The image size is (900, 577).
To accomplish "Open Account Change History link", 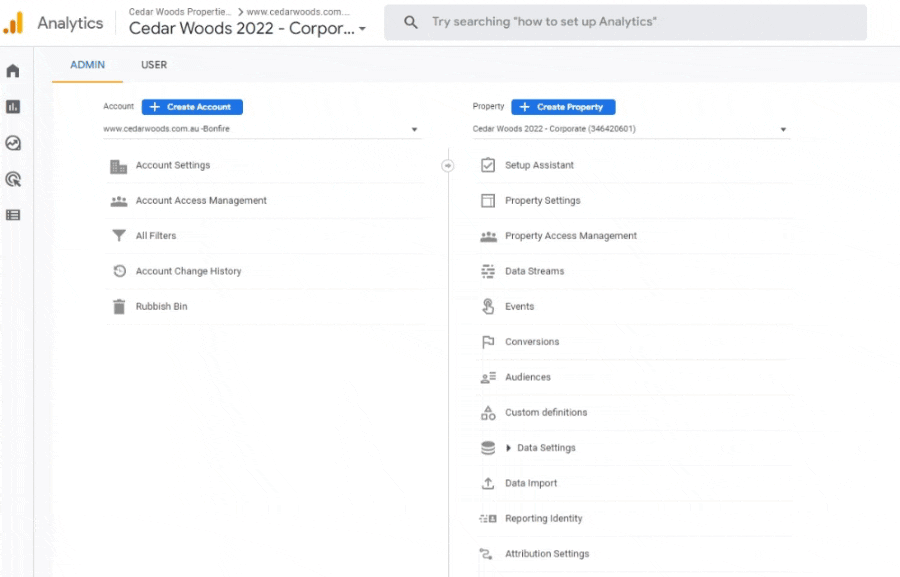I will click(188, 271).
